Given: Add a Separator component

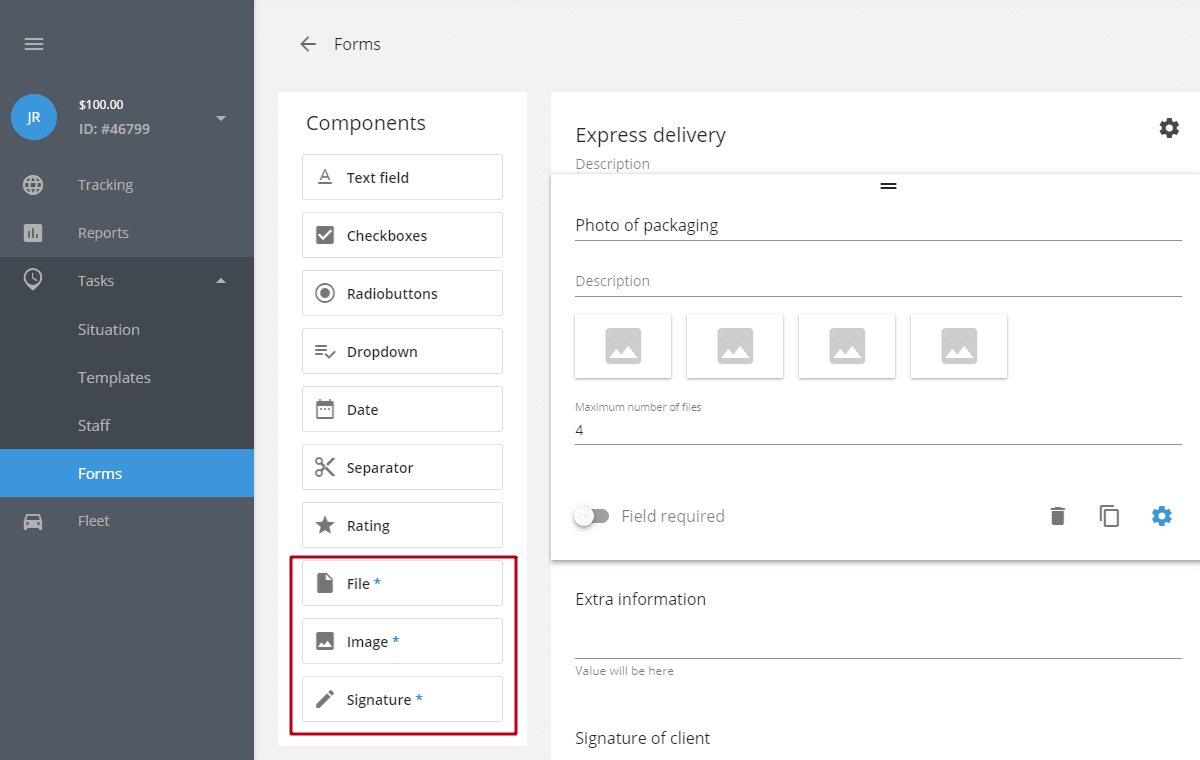Looking at the screenshot, I should click(402, 467).
